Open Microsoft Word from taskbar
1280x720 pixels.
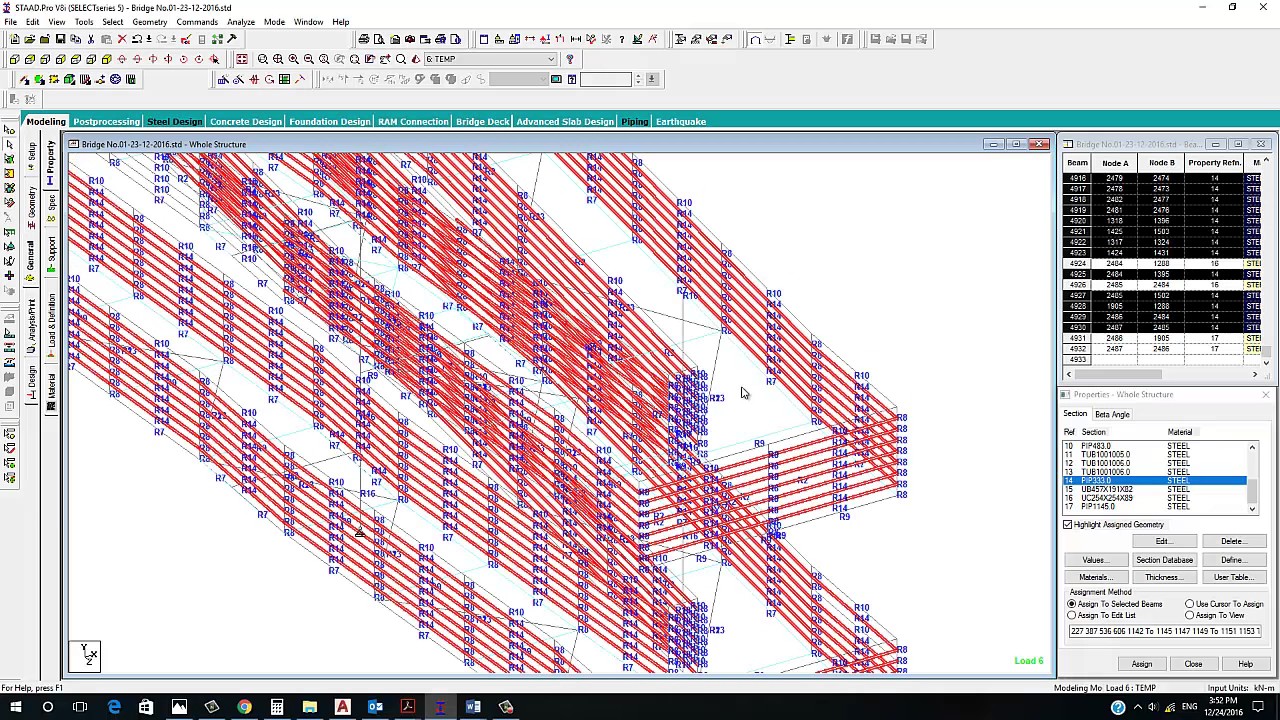[x=473, y=707]
